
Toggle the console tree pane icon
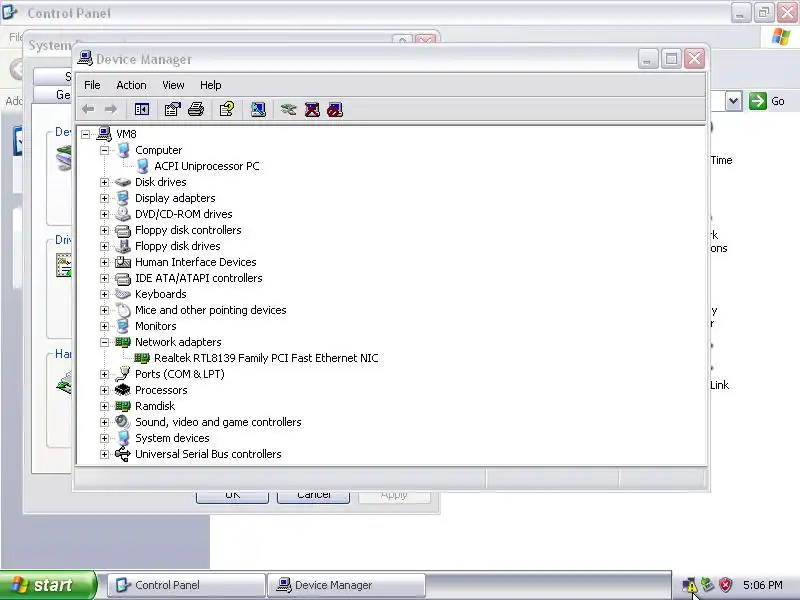coord(142,109)
